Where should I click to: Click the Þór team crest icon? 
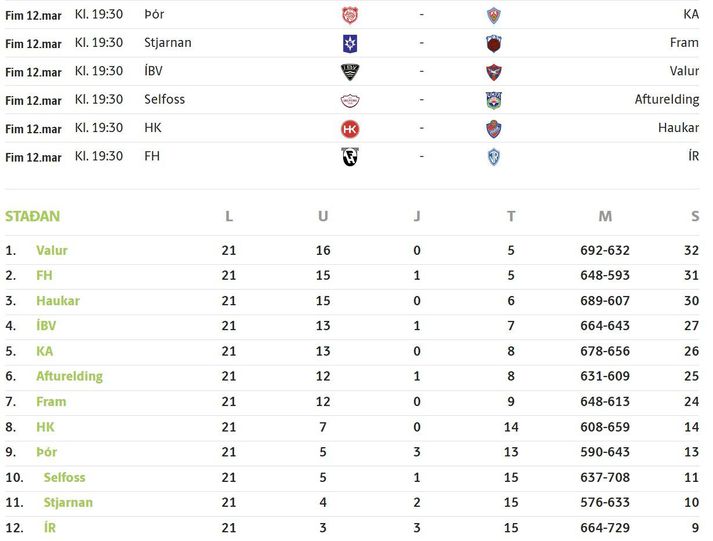coord(349,15)
